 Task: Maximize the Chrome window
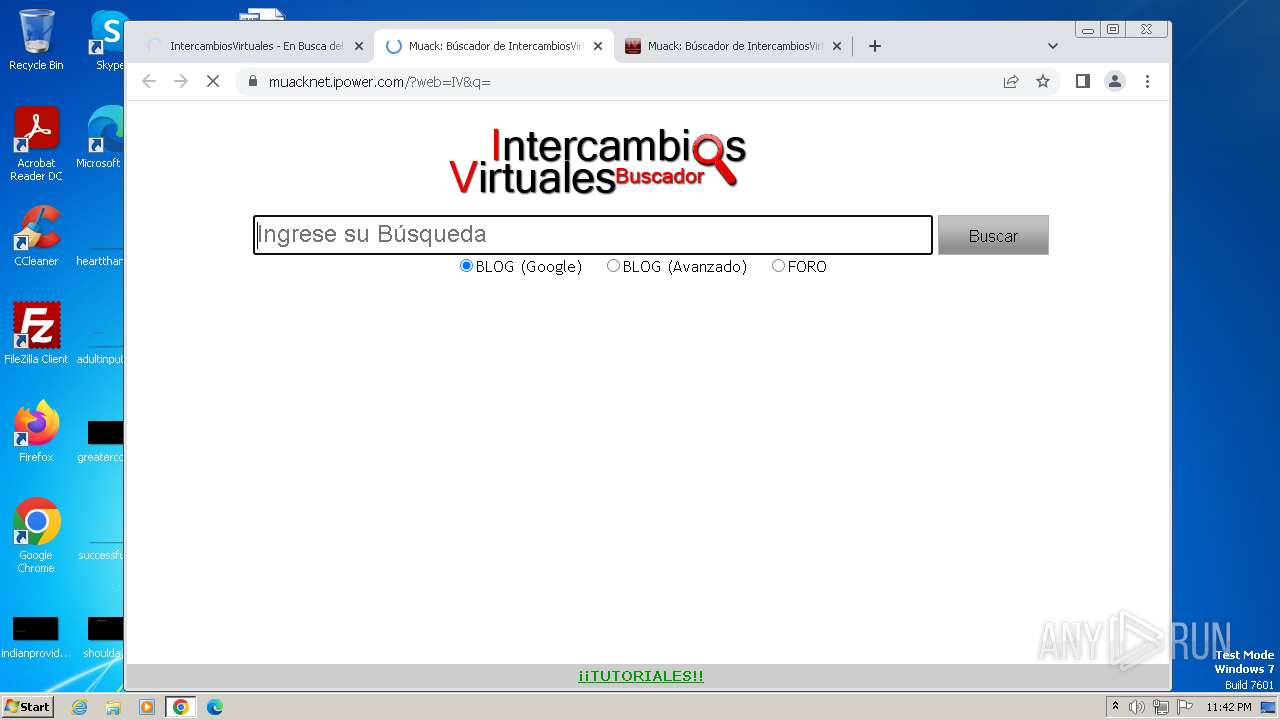pos(1113,30)
